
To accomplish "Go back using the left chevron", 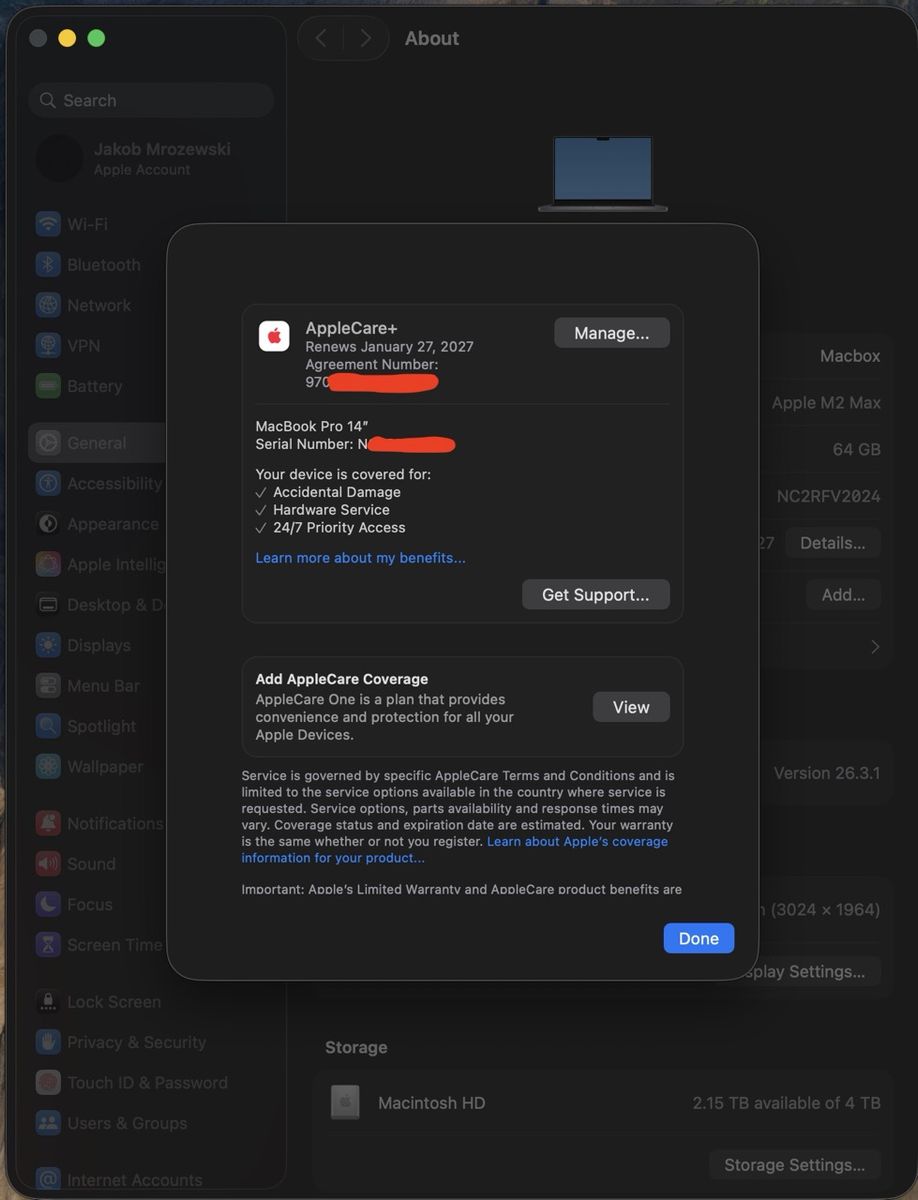I will click(x=321, y=38).
